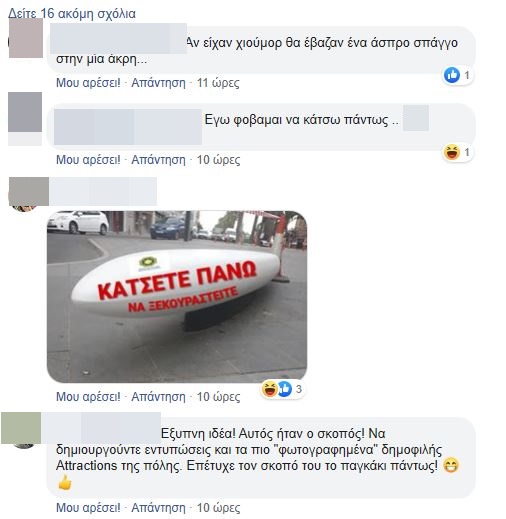The height and width of the screenshot is (519, 506).
Task: Open the first commenter's profile picture
Action: coord(26,38)
